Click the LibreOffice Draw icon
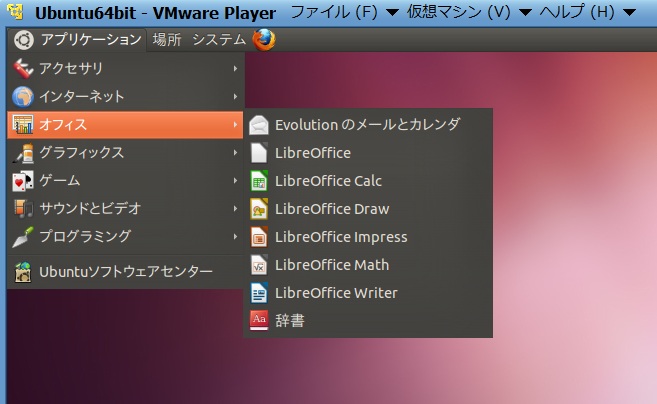Screen dimensions: 657x404 (x=259, y=209)
